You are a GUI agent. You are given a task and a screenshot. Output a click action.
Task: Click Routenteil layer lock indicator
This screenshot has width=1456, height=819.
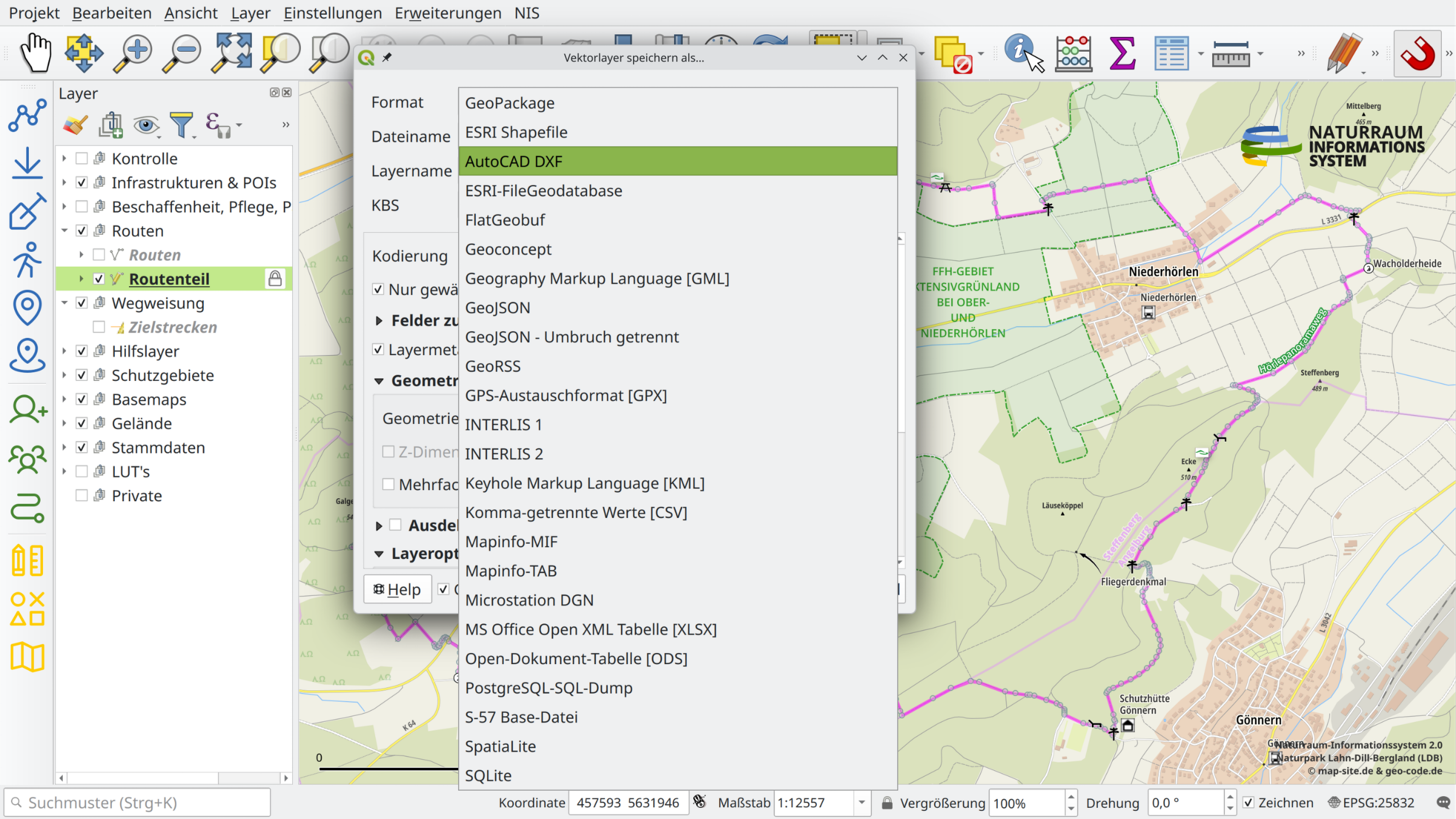click(275, 279)
